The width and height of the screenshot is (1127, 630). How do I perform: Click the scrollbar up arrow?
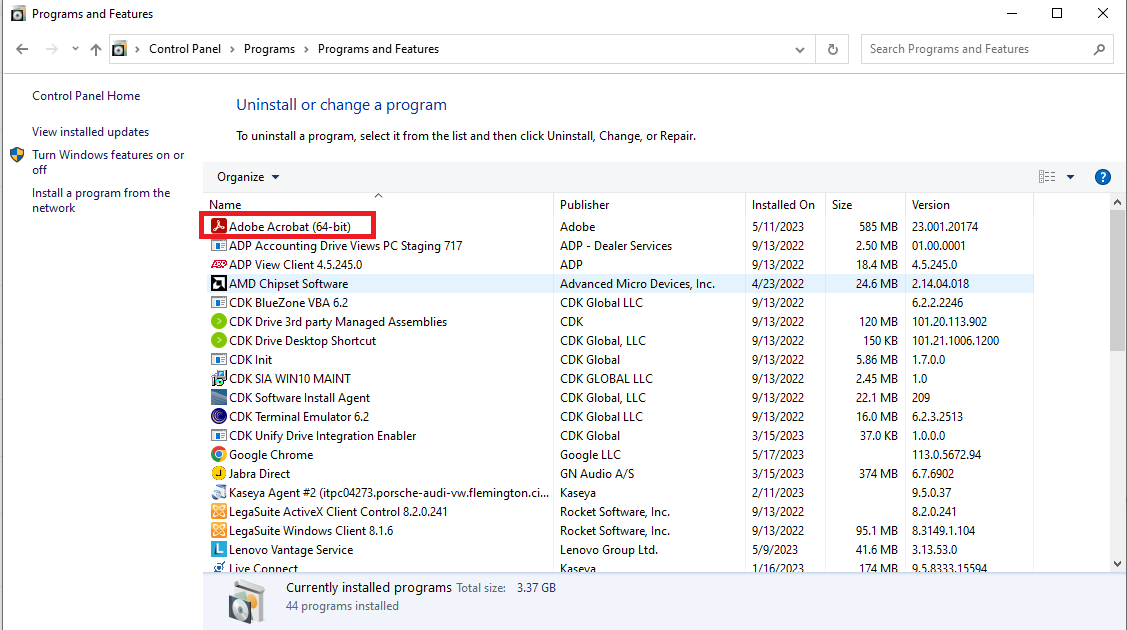1117,203
